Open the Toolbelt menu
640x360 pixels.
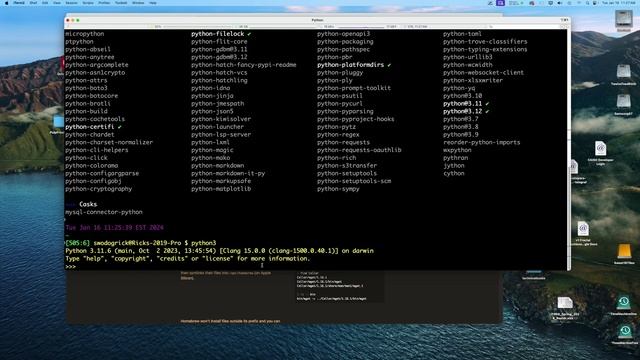tap(121, 3)
